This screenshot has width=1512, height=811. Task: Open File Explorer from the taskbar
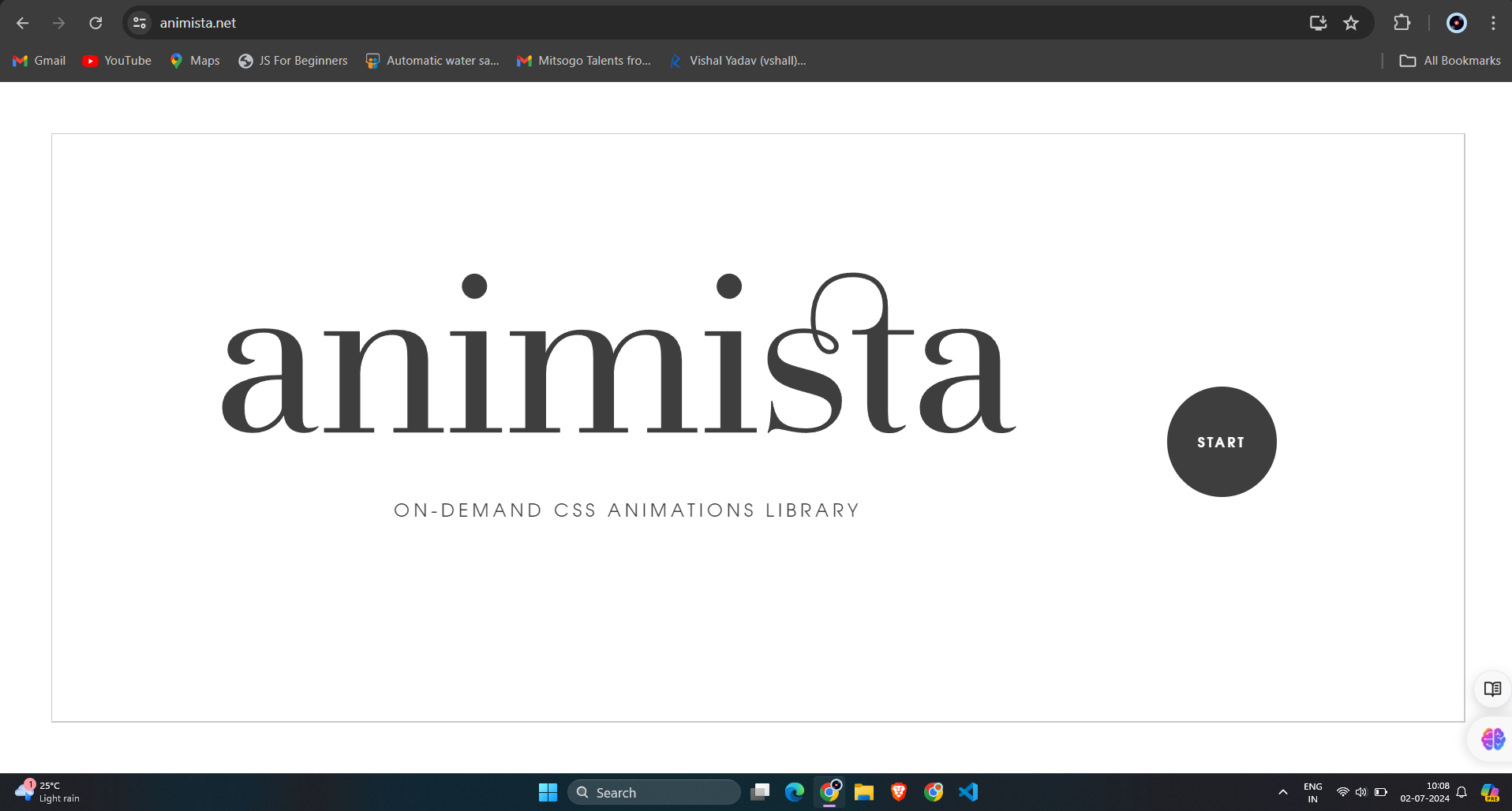click(864, 792)
